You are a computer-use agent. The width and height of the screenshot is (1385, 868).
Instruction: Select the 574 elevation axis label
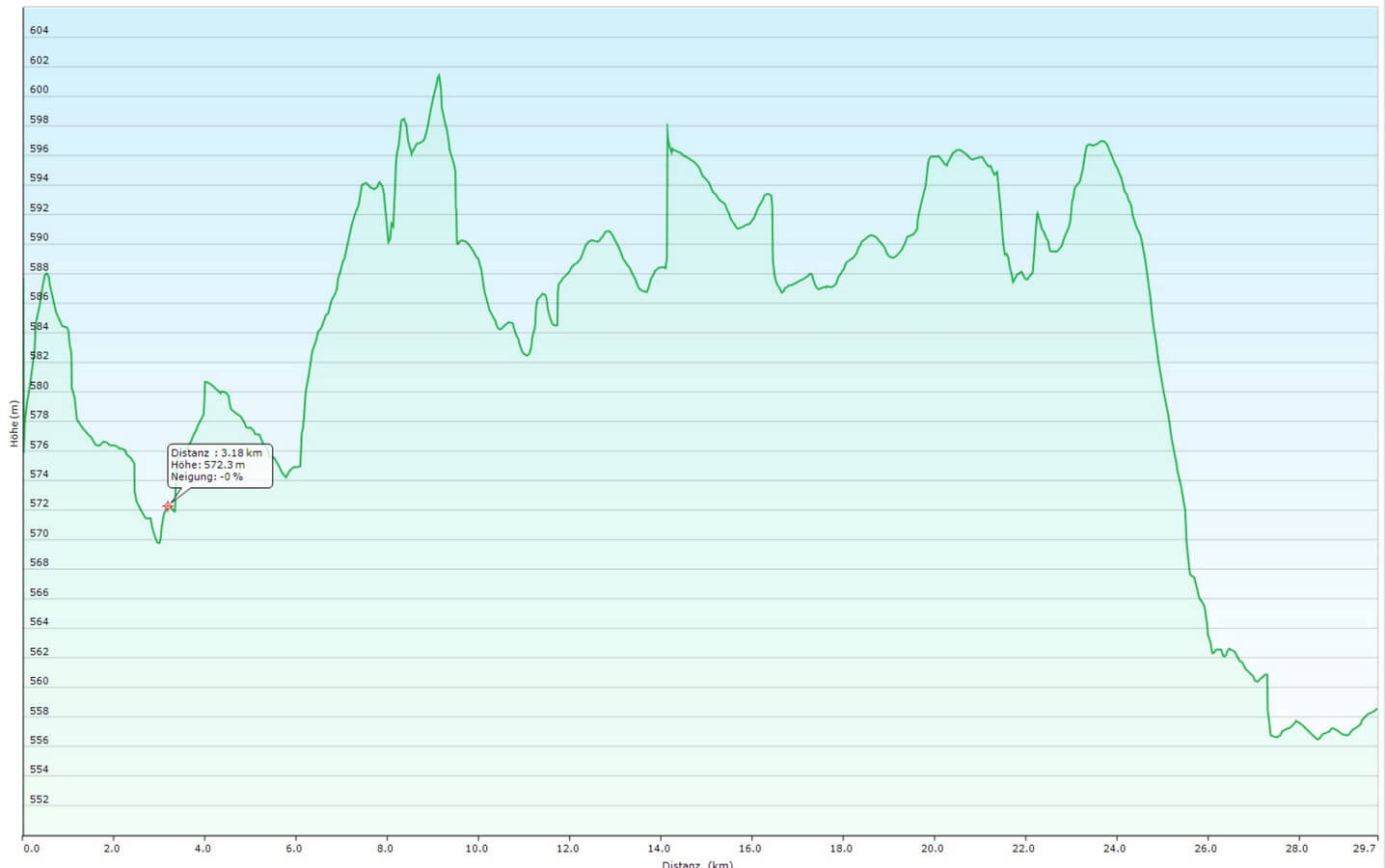click(x=39, y=475)
